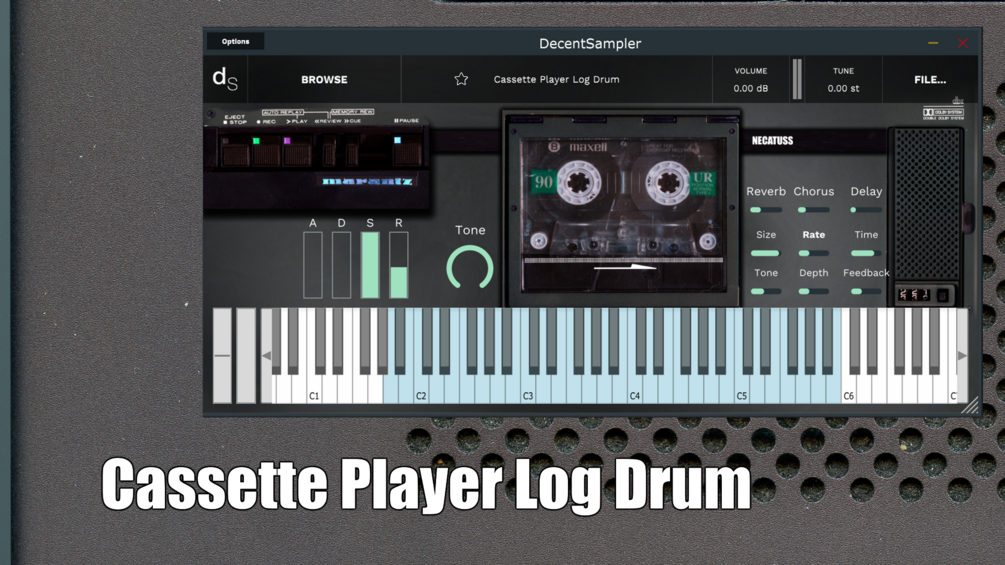Shift keyboard octave up with right arrow
Screen dimensions: 1005x565
(962, 356)
